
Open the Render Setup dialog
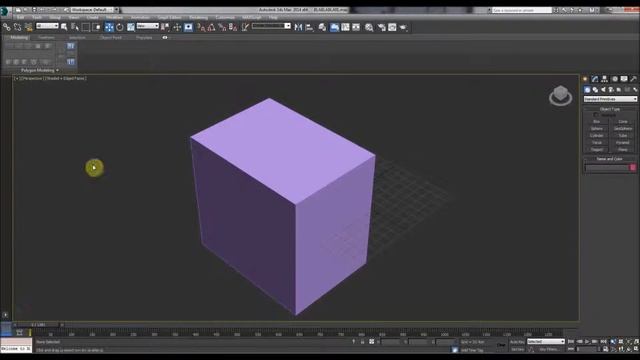point(382,27)
